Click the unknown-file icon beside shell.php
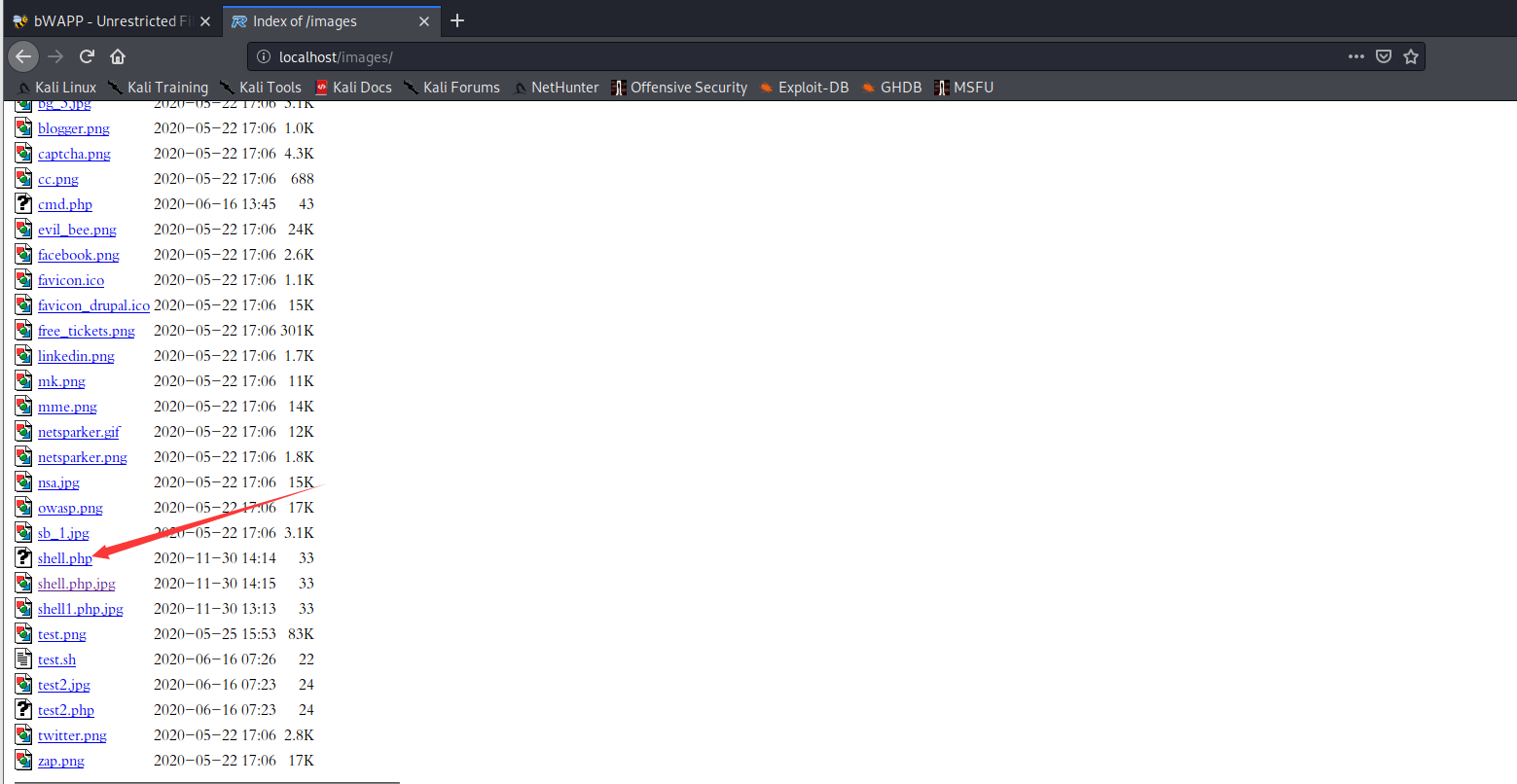 tap(23, 557)
